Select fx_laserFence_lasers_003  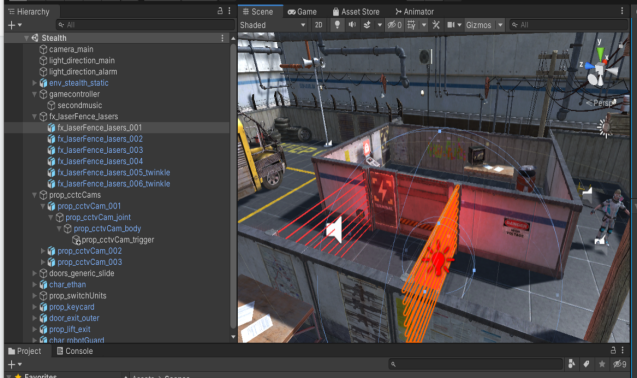tap(100, 150)
